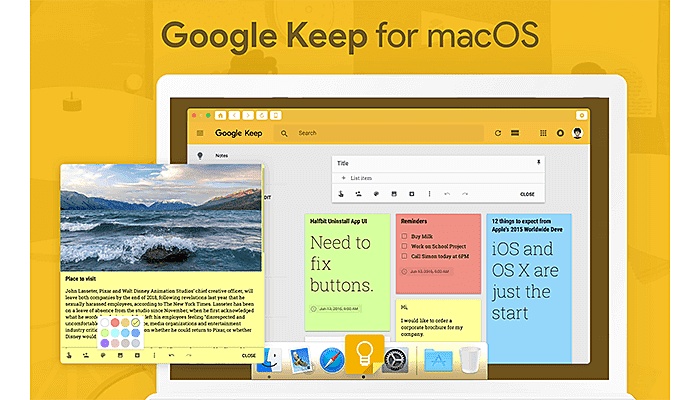Select the purple color swatch

click(104, 343)
